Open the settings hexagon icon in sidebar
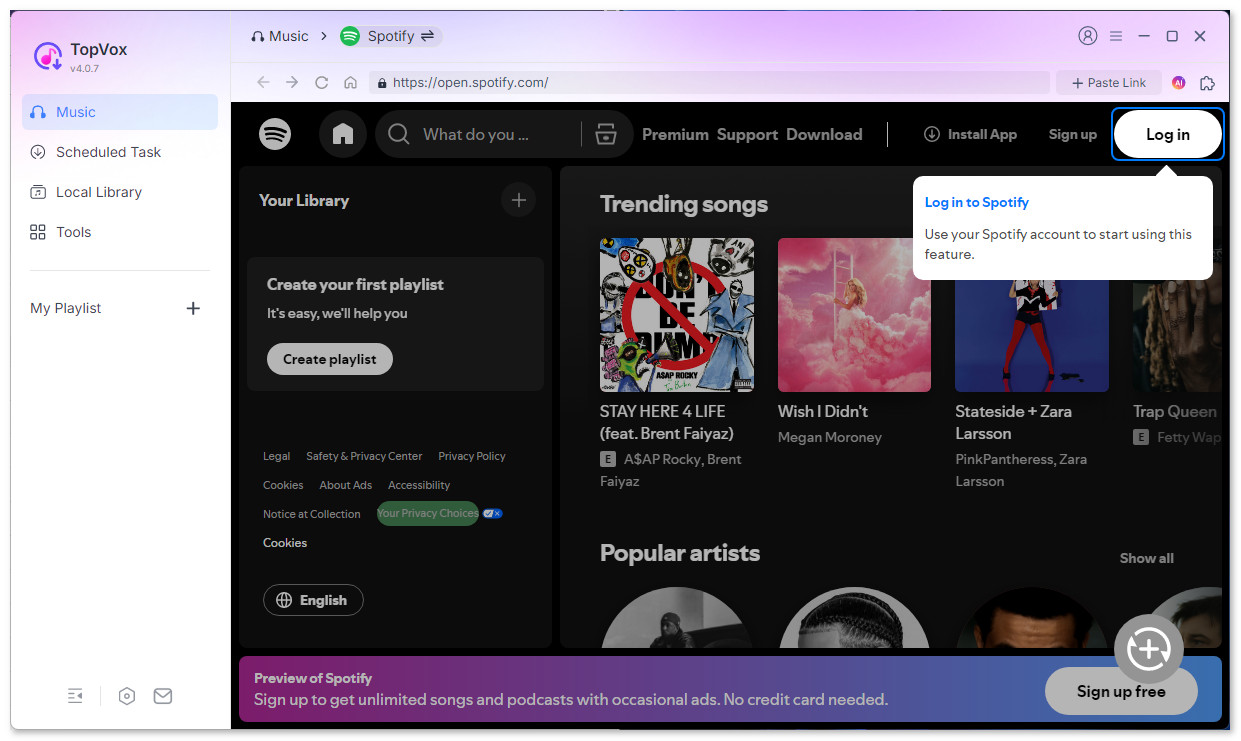Viewport: 1241px width, 741px height. 127,696
